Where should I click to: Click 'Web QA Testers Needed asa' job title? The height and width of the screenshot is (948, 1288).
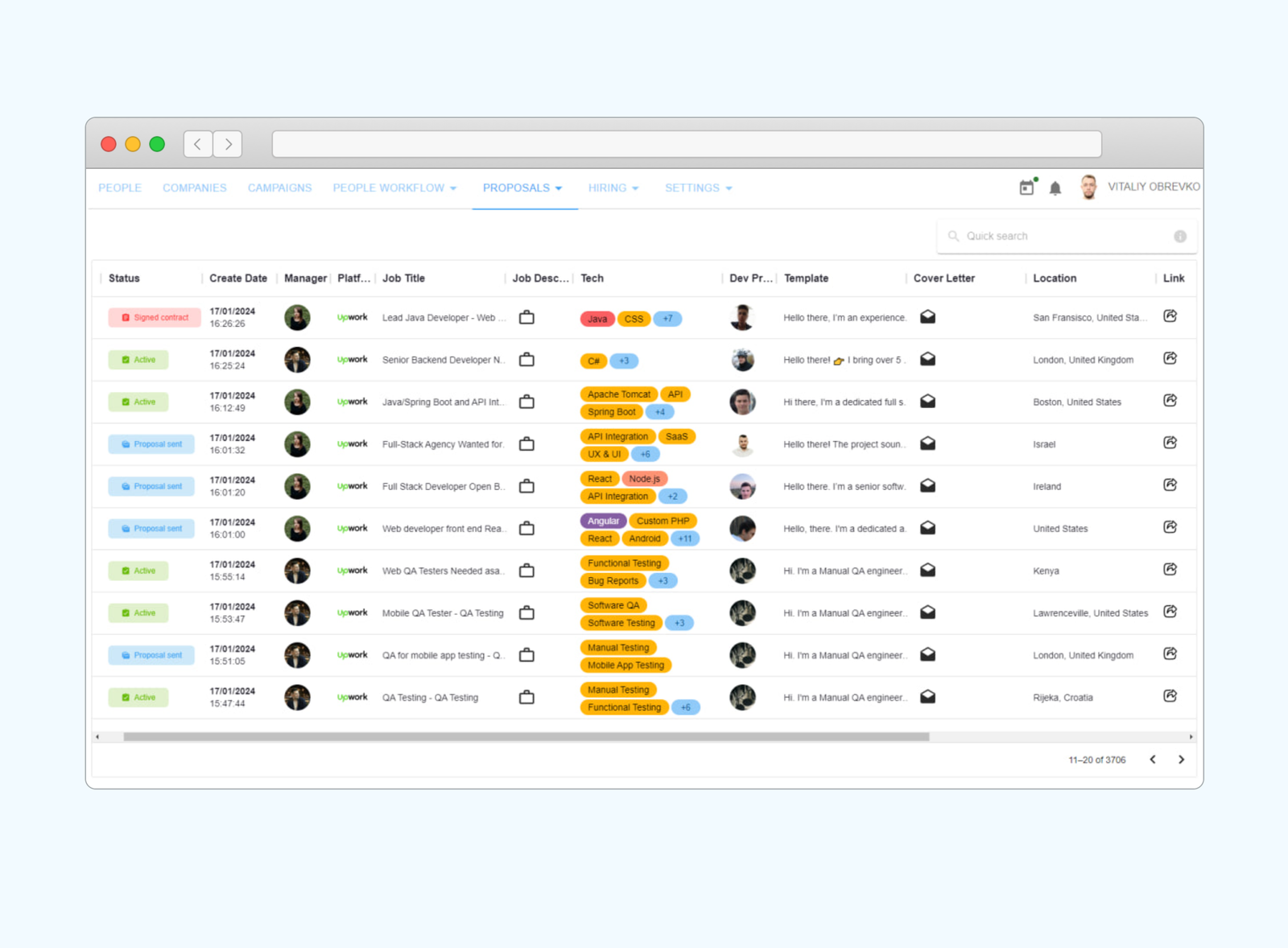coord(444,571)
